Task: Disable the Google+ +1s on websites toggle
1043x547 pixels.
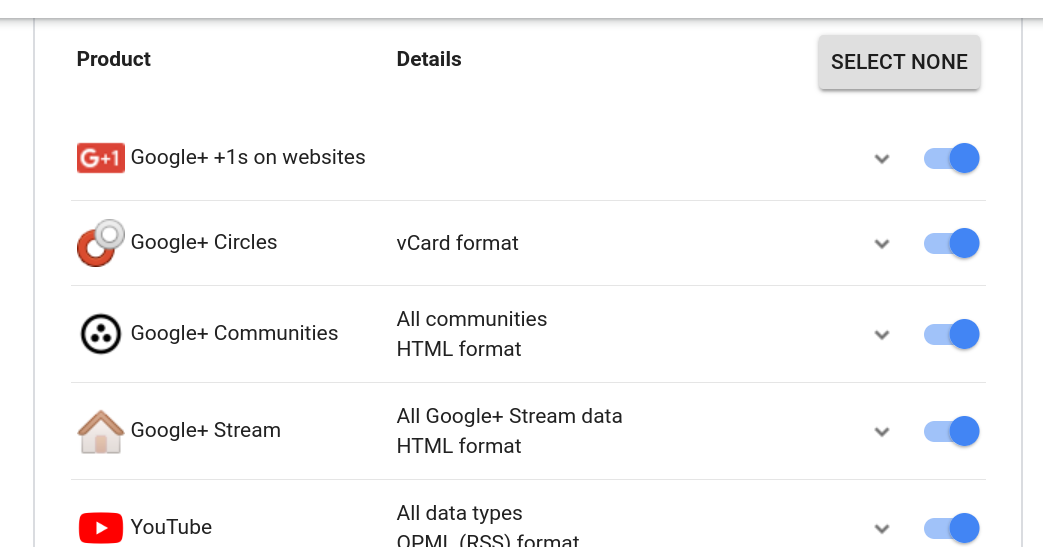Action: 951,158
